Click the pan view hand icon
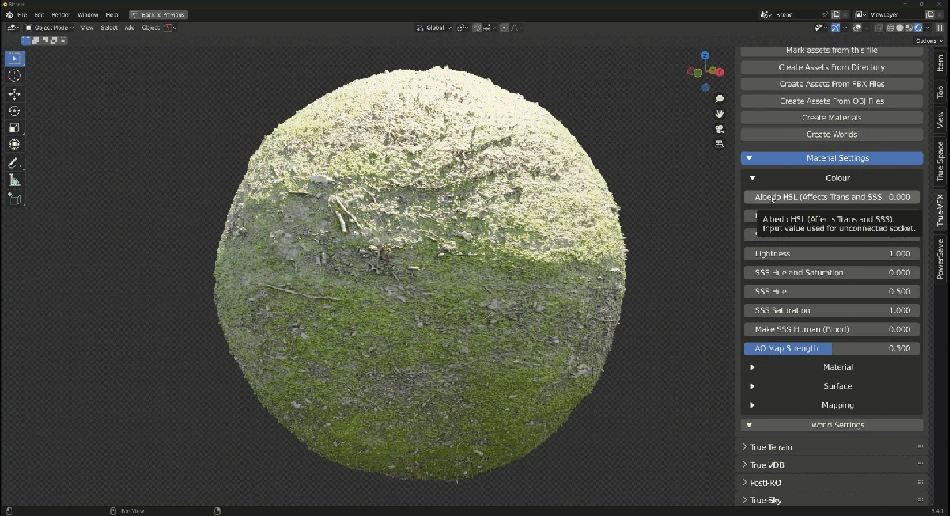The height and width of the screenshot is (516, 950). point(719,114)
